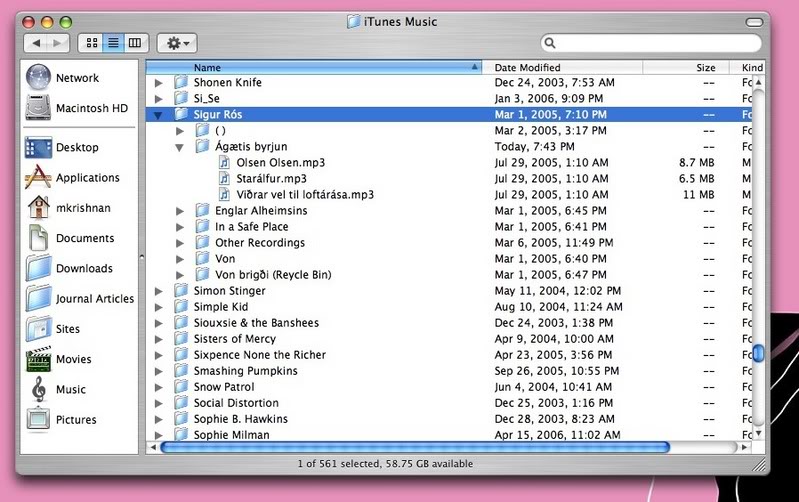Select Siouxsie & the Banshees folder icon
The image size is (799, 502).
[x=181, y=322]
